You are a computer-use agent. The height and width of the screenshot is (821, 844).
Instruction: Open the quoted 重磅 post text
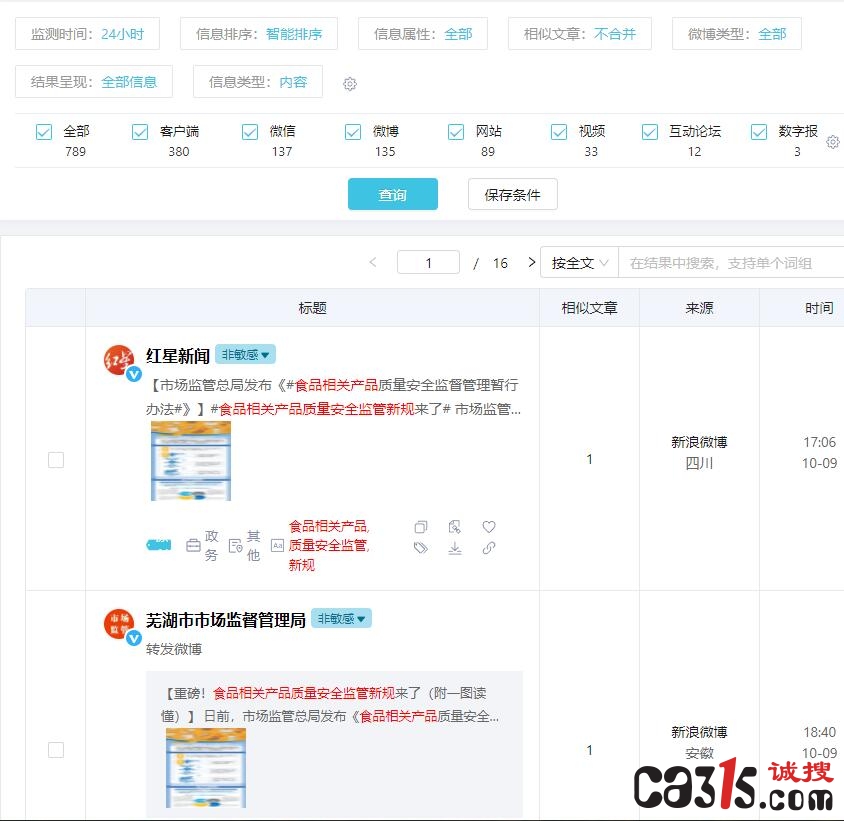[330, 705]
